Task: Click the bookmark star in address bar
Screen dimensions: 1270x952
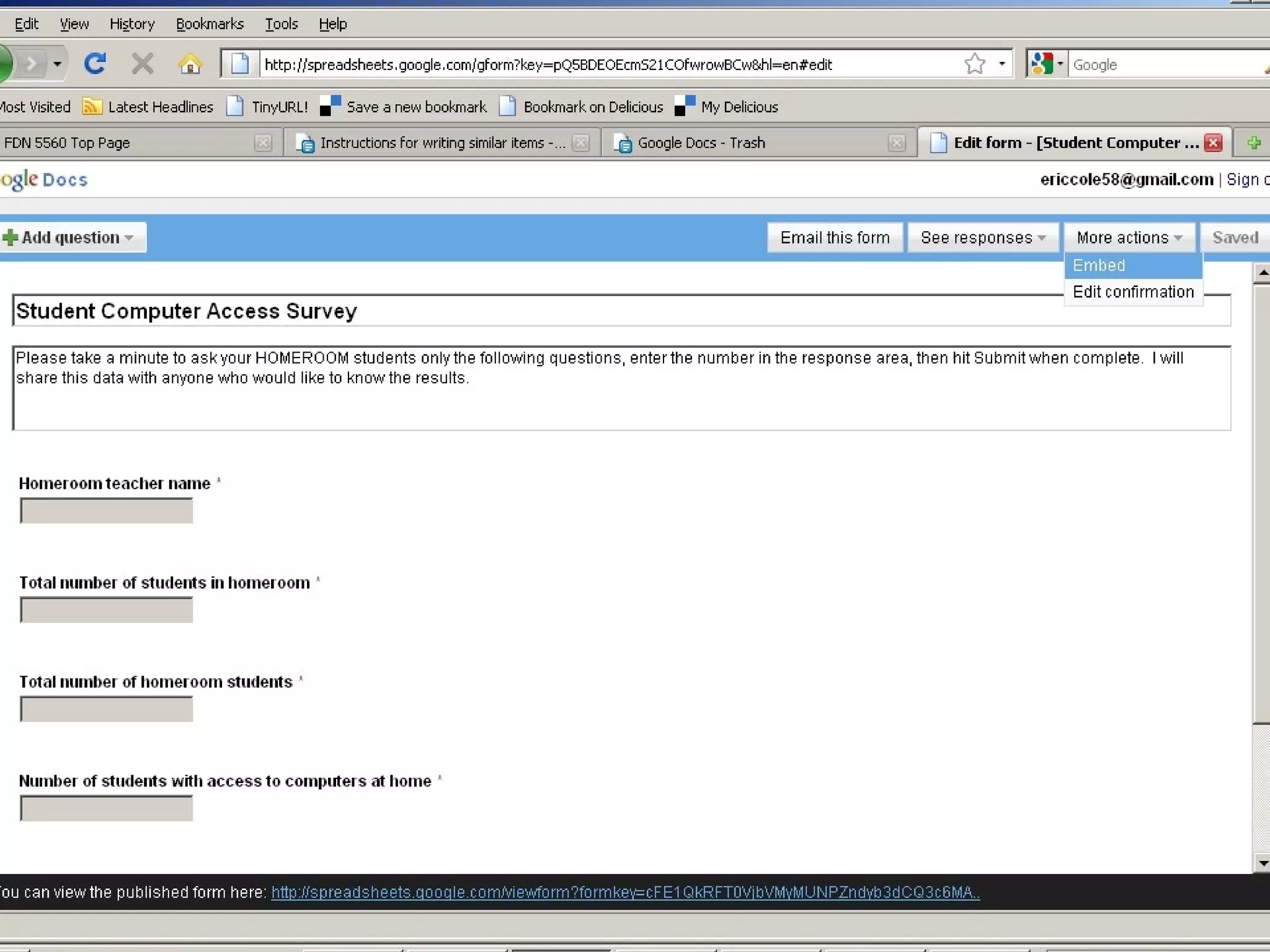Action: pyautogui.click(x=974, y=64)
